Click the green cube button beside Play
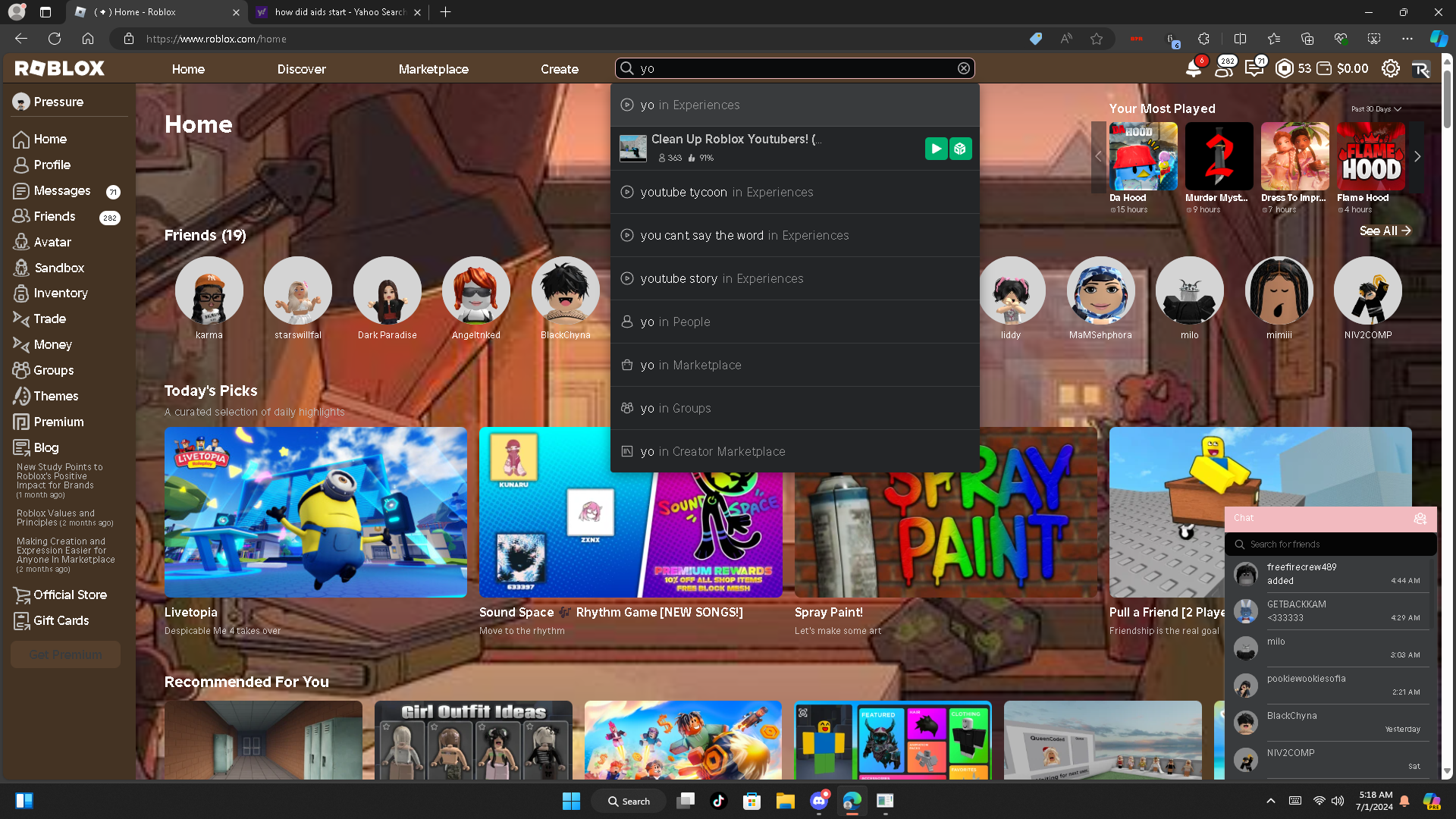 click(960, 149)
